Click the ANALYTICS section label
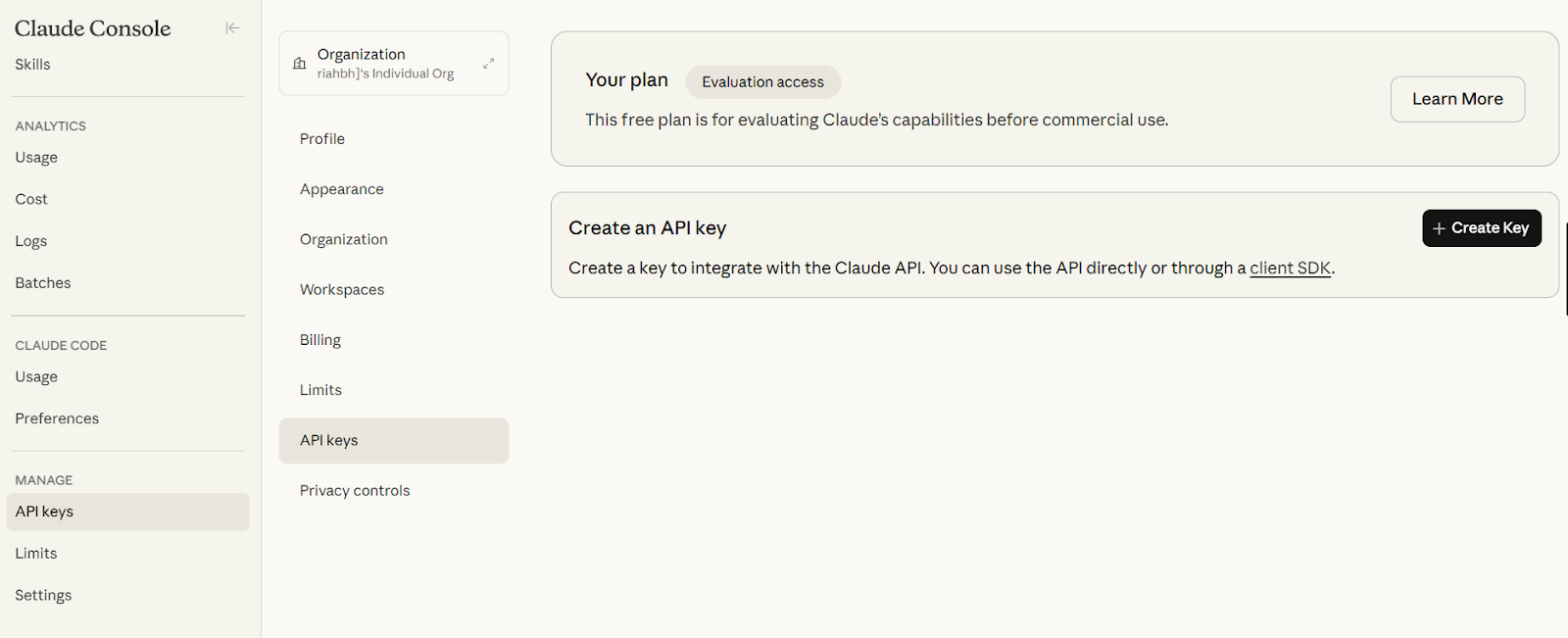Image resolution: width=1568 pixels, height=638 pixels. [51, 126]
